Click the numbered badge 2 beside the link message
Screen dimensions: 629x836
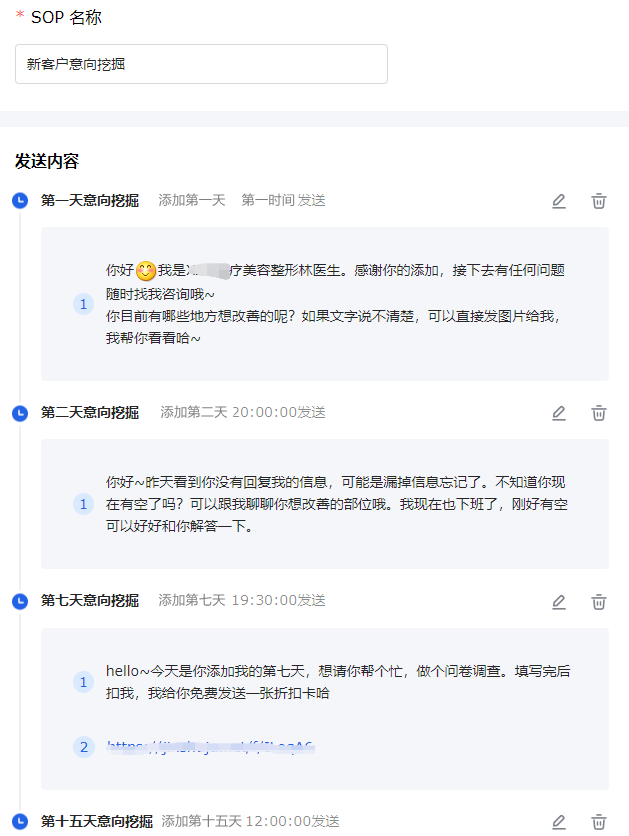(x=83, y=746)
